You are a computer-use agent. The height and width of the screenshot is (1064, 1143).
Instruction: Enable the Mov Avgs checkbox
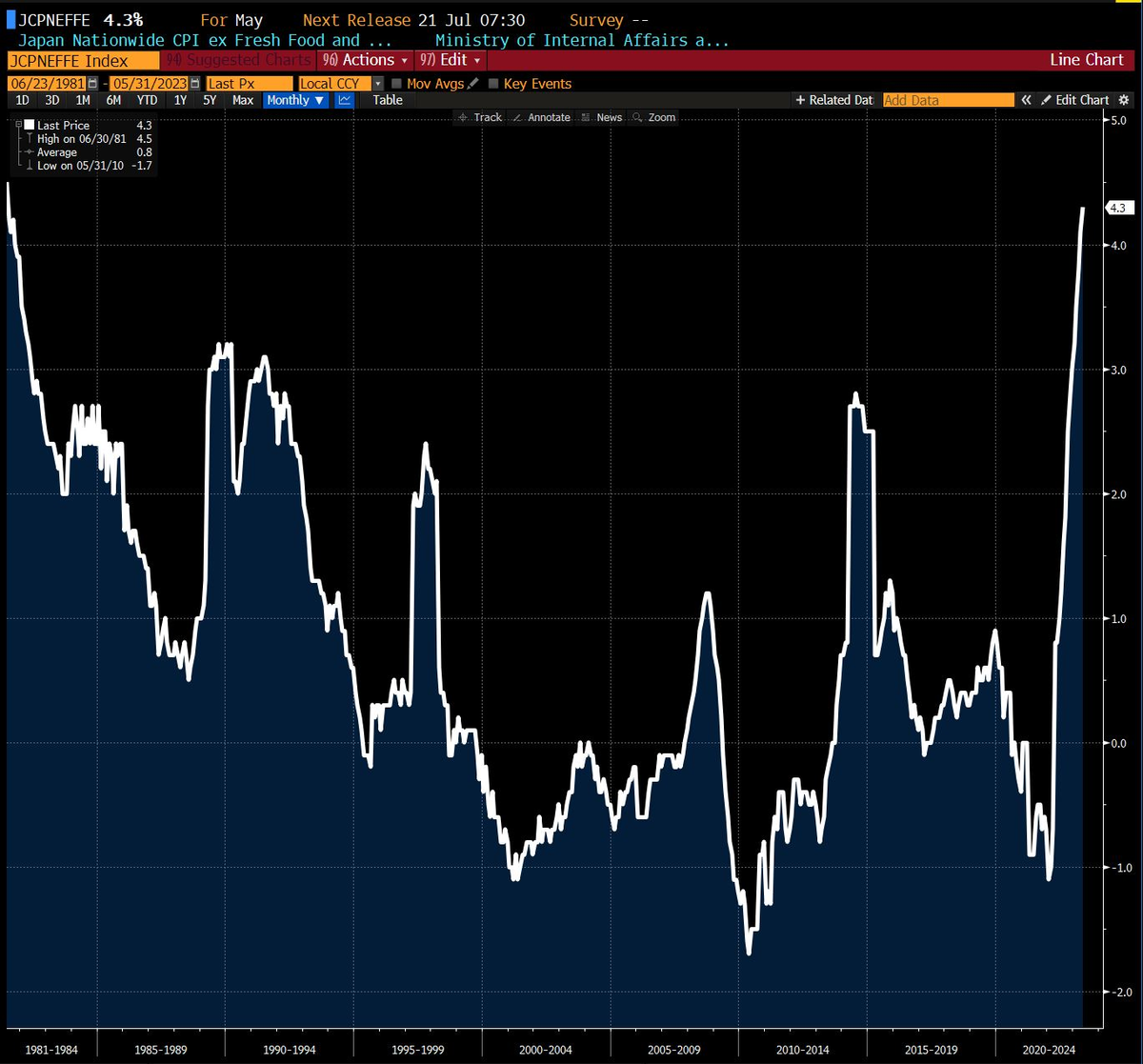click(x=397, y=84)
